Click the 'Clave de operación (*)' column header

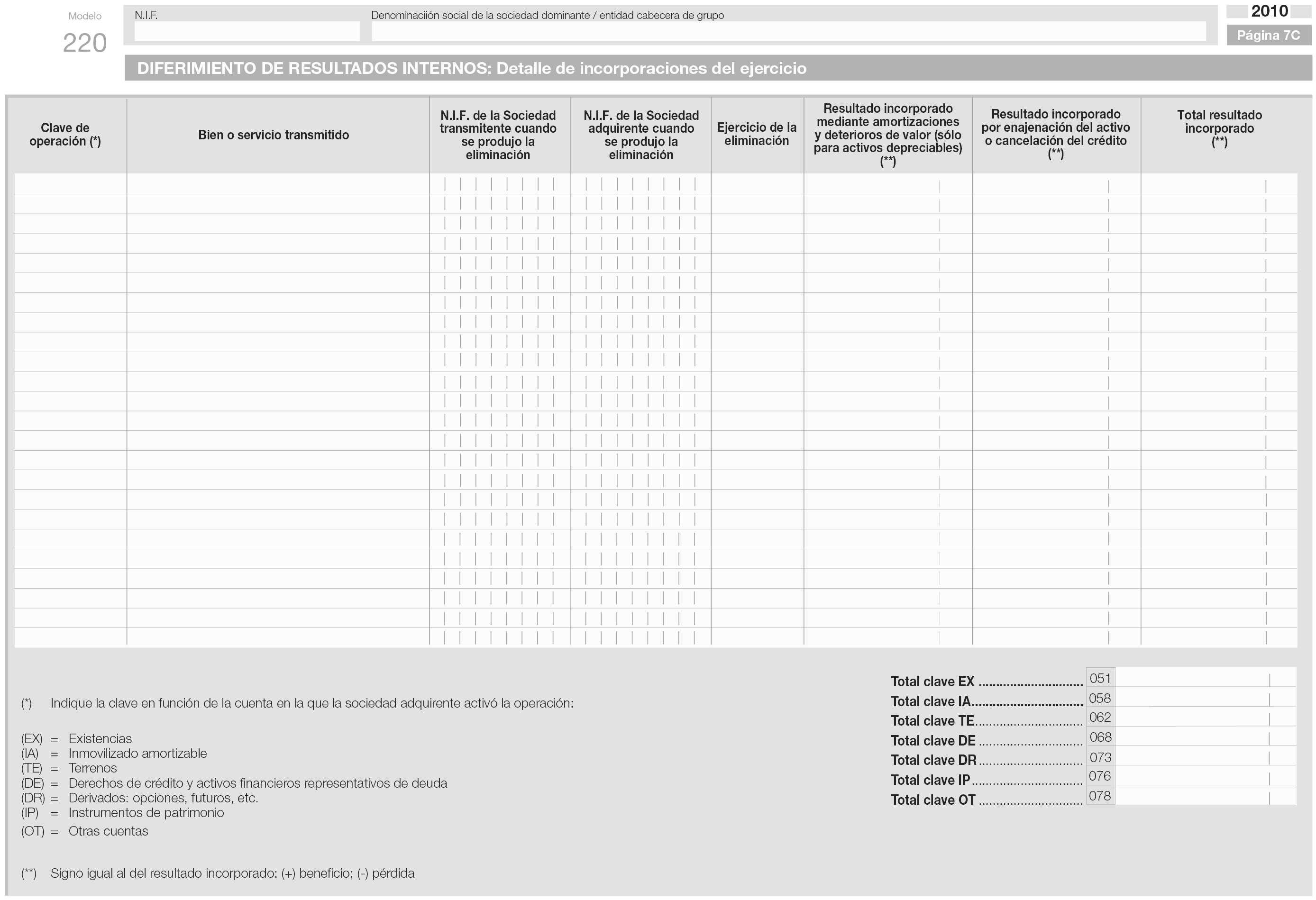65,135
